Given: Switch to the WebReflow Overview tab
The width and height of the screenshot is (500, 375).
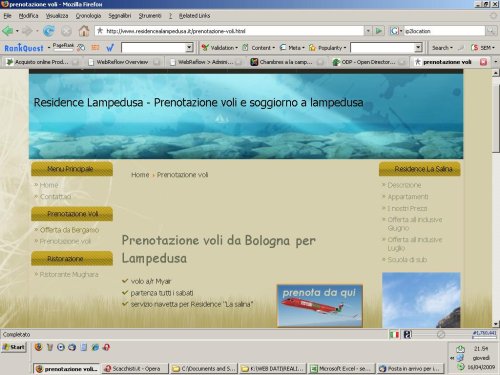Looking at the screenshot, I should click(123, 62).
